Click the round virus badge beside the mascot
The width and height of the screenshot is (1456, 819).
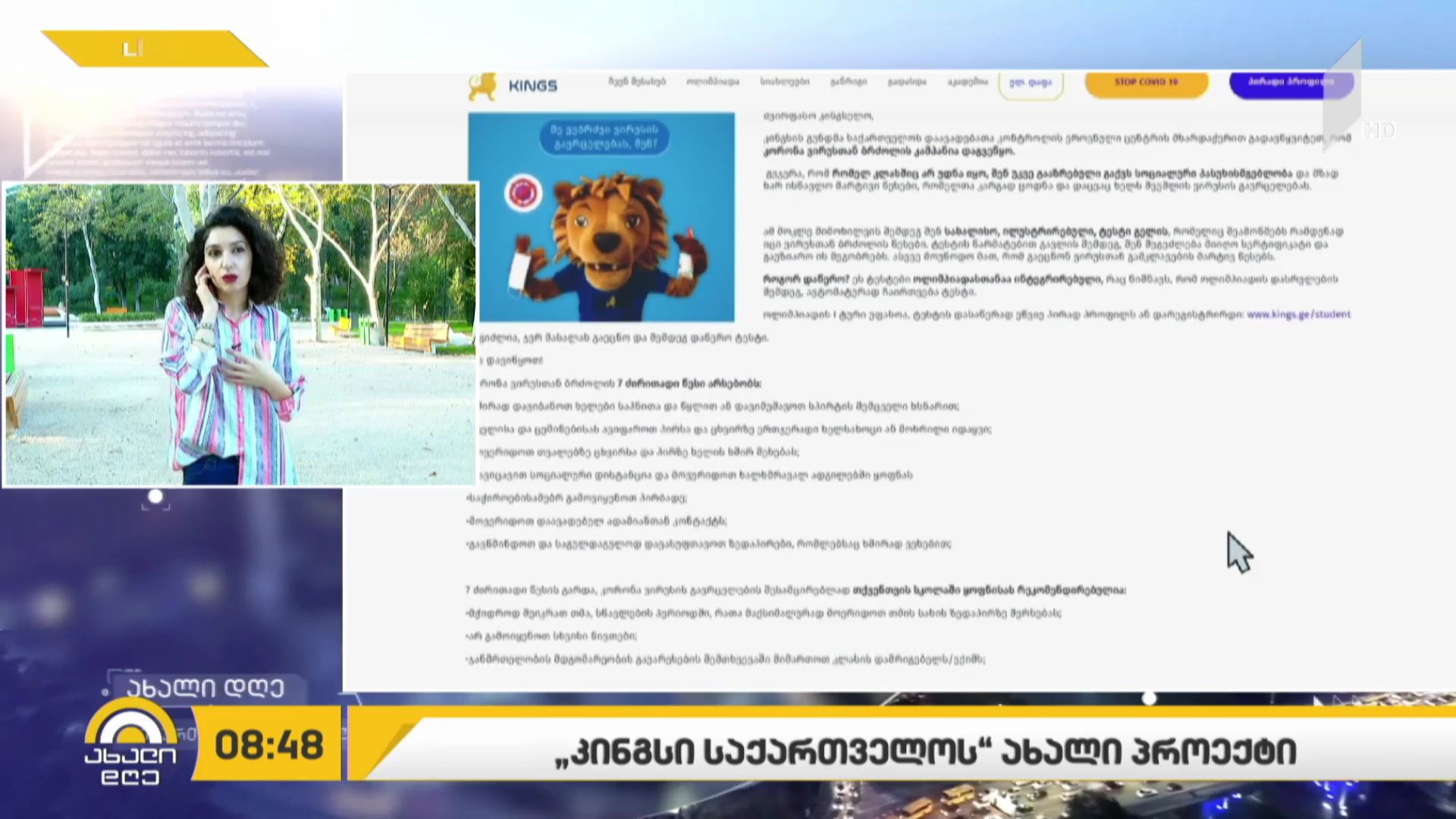(x=522, y=193)
